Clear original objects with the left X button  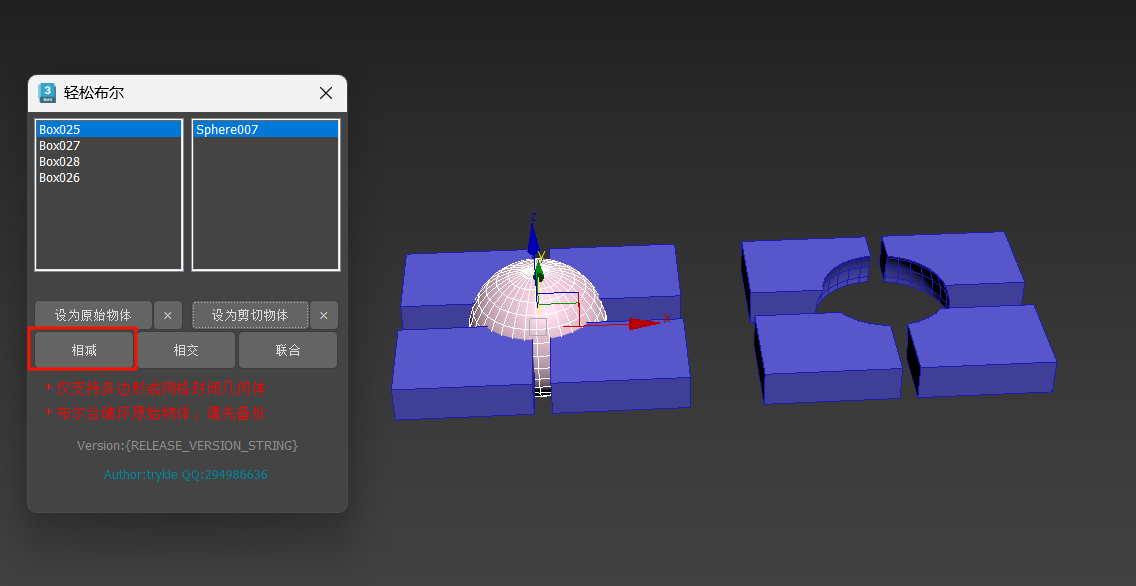[x=167, y=315]
